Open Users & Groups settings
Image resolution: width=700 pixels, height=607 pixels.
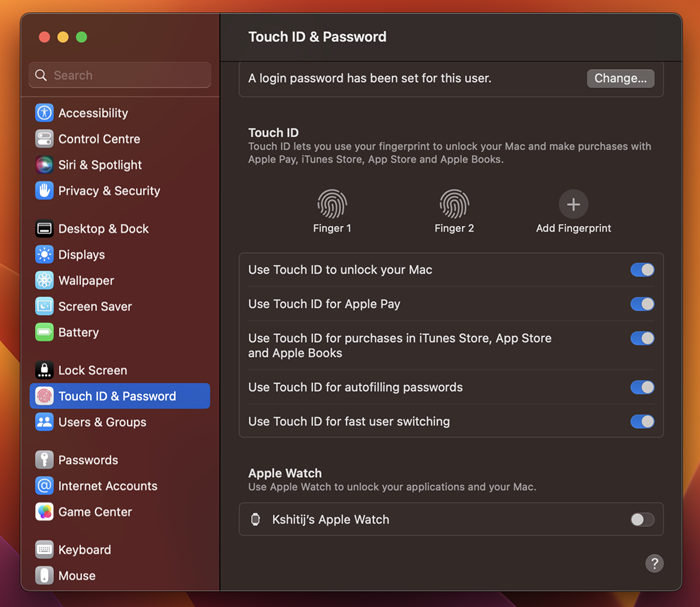tap(120, 422)
